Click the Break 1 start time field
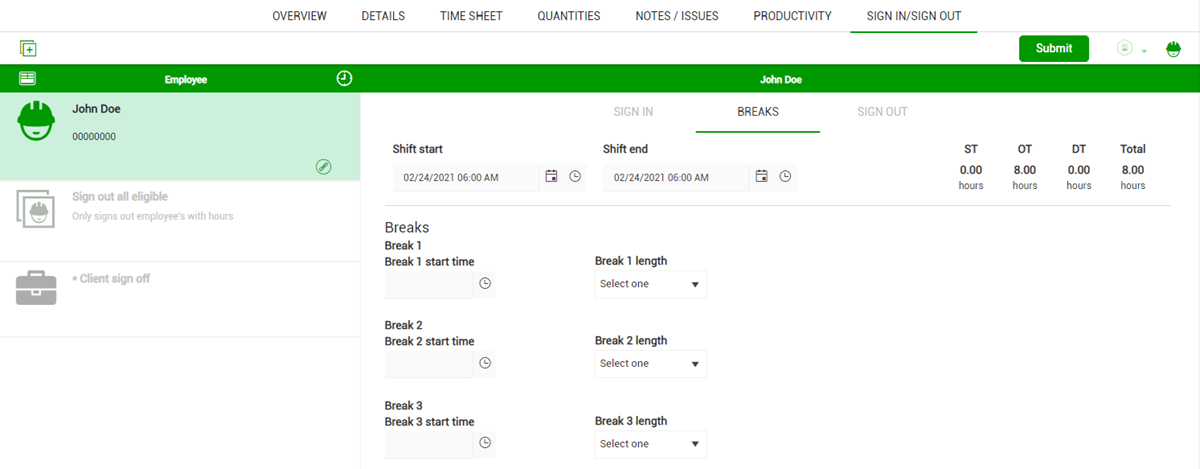Screen dimensions: 1200x469 pos(429,284)
